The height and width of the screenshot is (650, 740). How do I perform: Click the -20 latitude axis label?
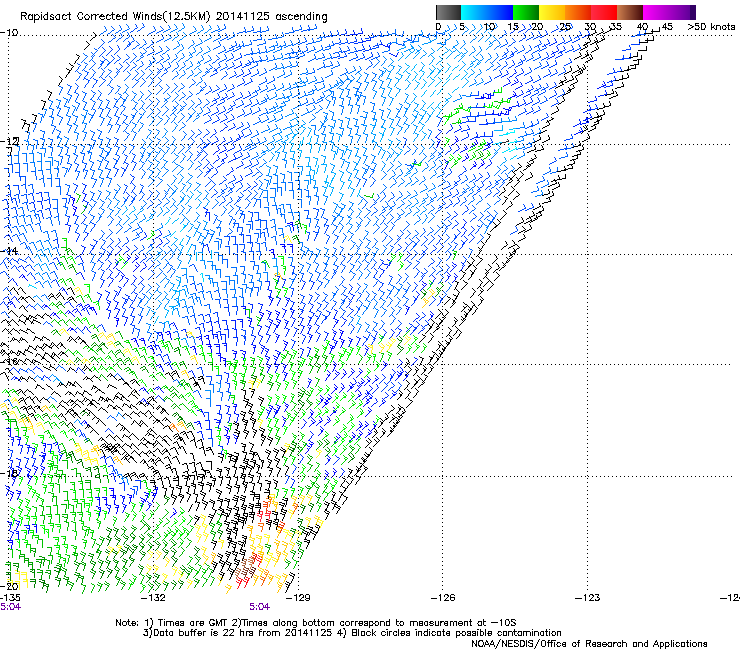(9, 586)
